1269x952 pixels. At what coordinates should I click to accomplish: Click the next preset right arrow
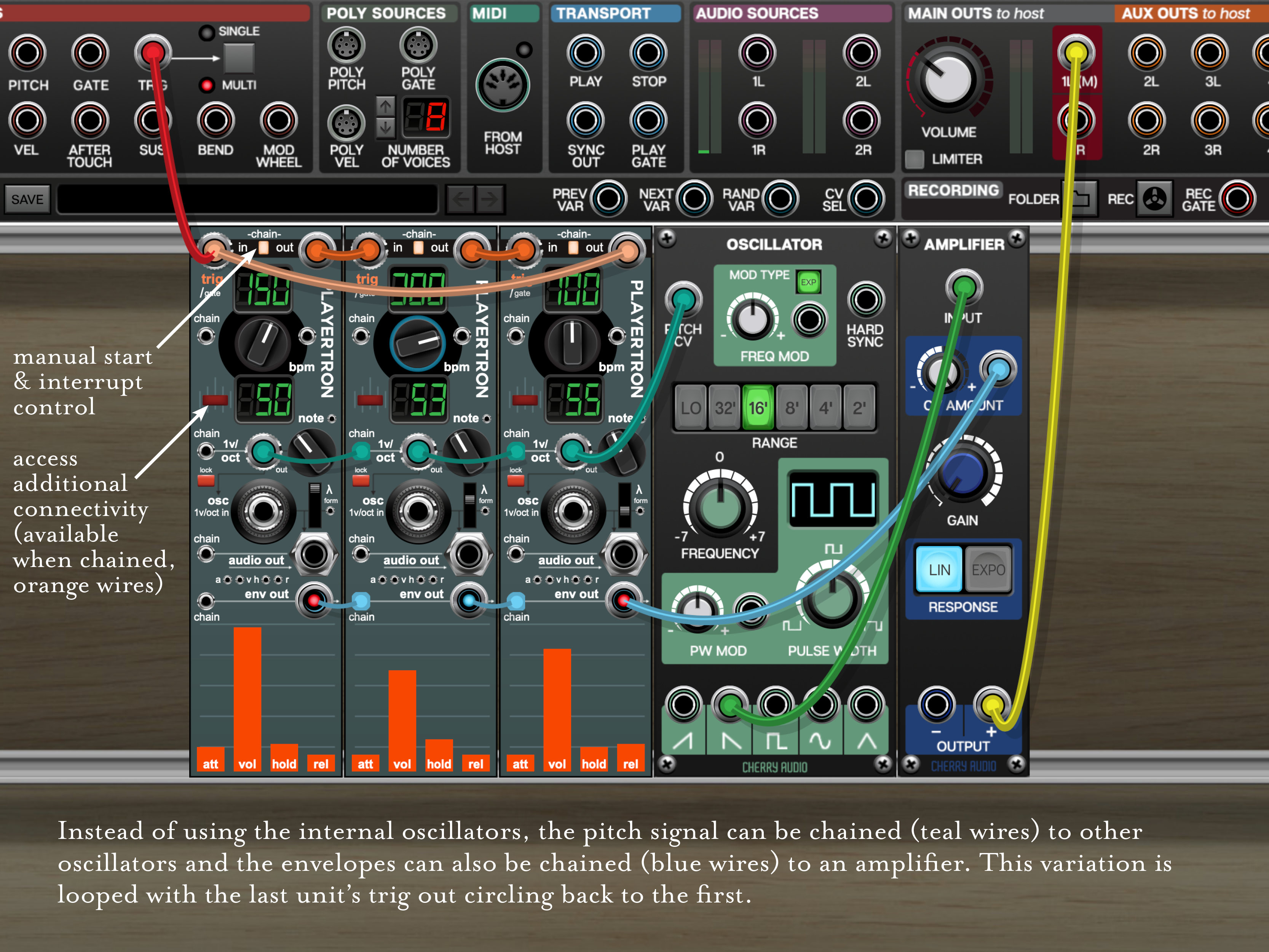tap(490, 199)
